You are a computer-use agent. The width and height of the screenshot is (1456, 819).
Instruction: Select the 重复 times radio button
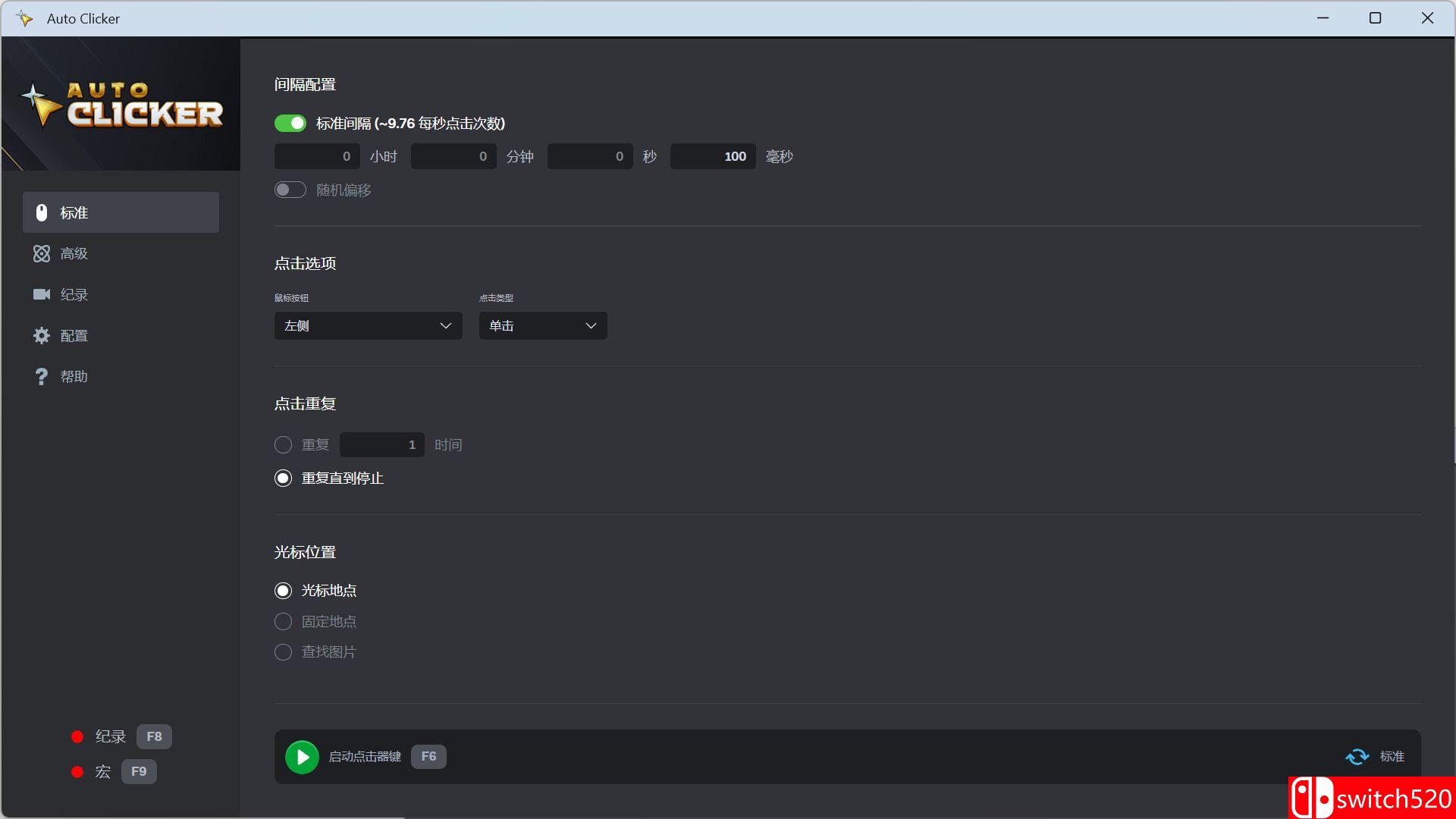click(283, 445)
